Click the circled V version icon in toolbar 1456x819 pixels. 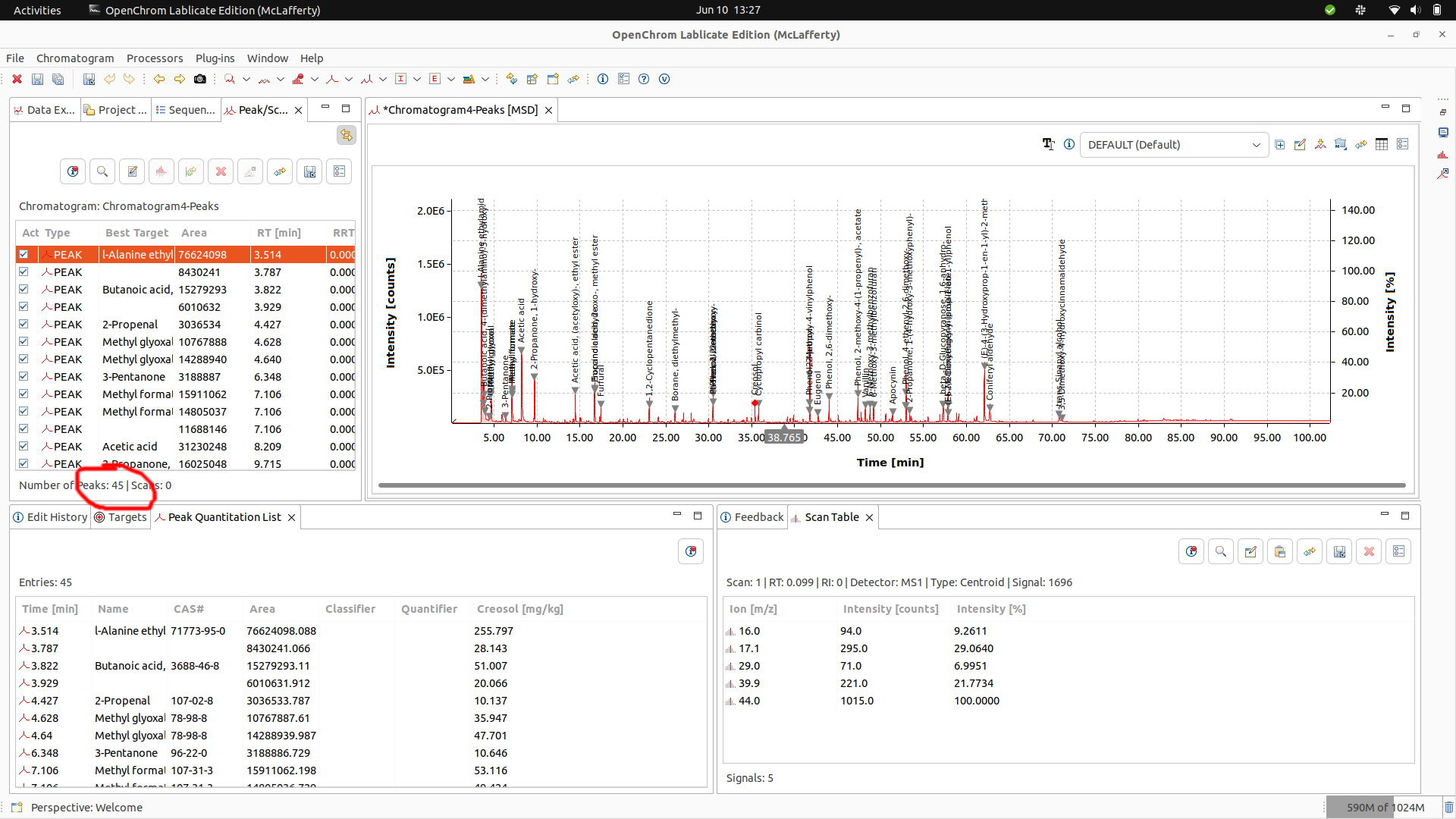click(x=664, y=79)
